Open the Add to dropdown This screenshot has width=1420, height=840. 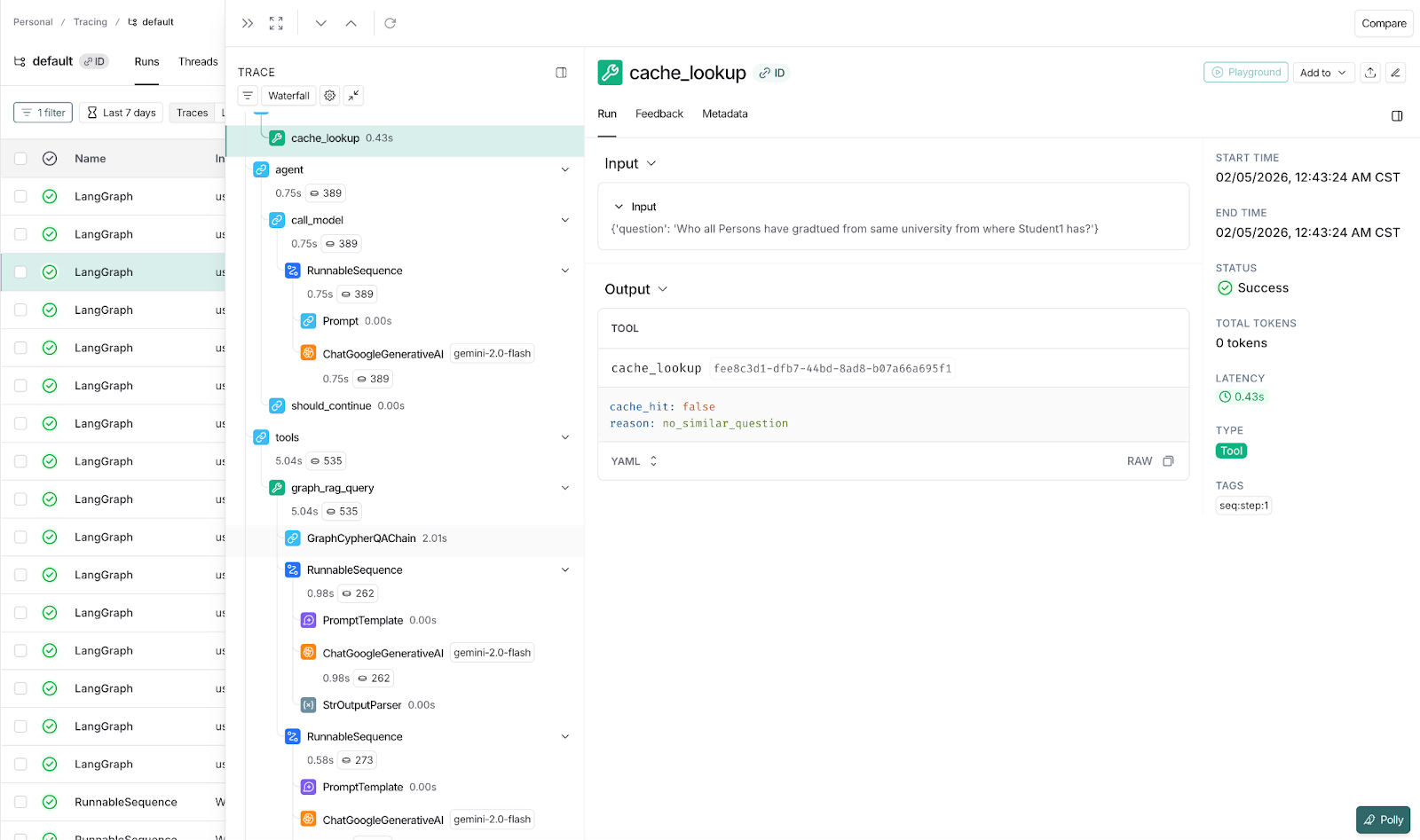point(1323,73)
